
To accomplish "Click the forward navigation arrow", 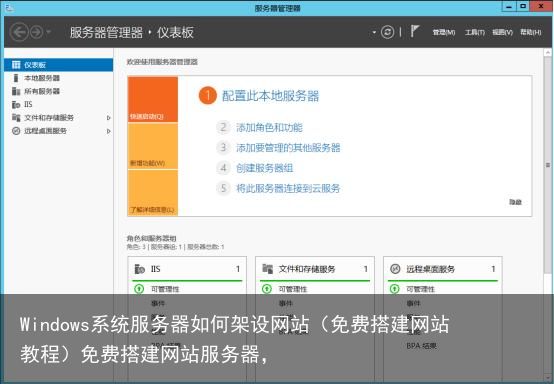I will 36,32.
